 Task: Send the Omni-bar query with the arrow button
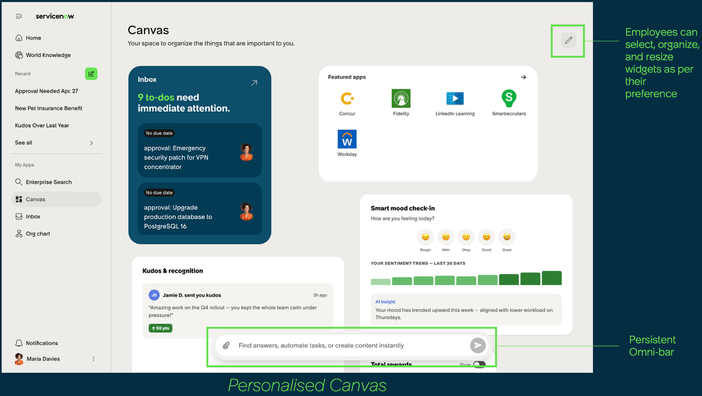click(478, 345)
